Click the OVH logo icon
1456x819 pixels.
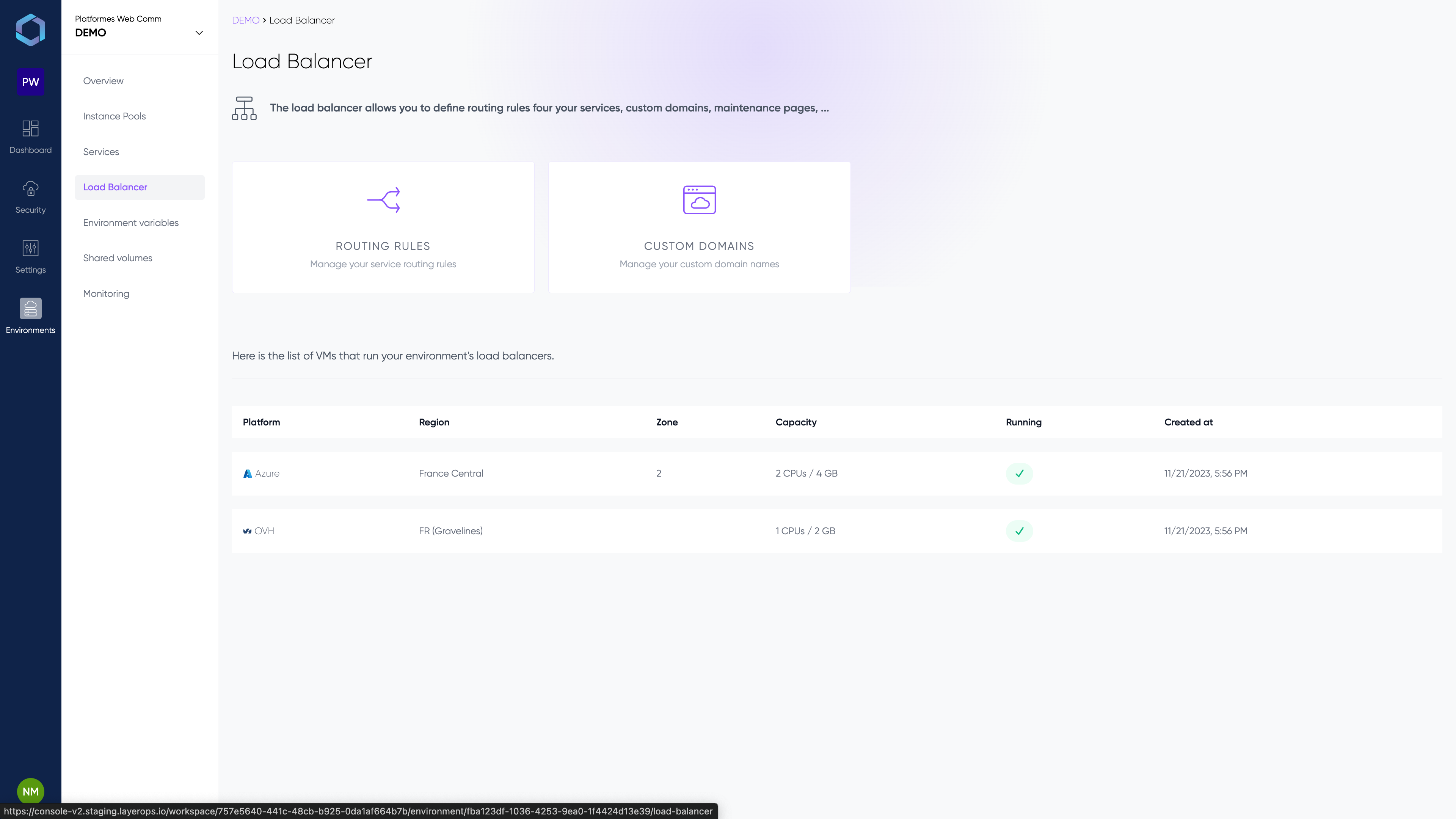pyautogui.click(x=247, y=531)
